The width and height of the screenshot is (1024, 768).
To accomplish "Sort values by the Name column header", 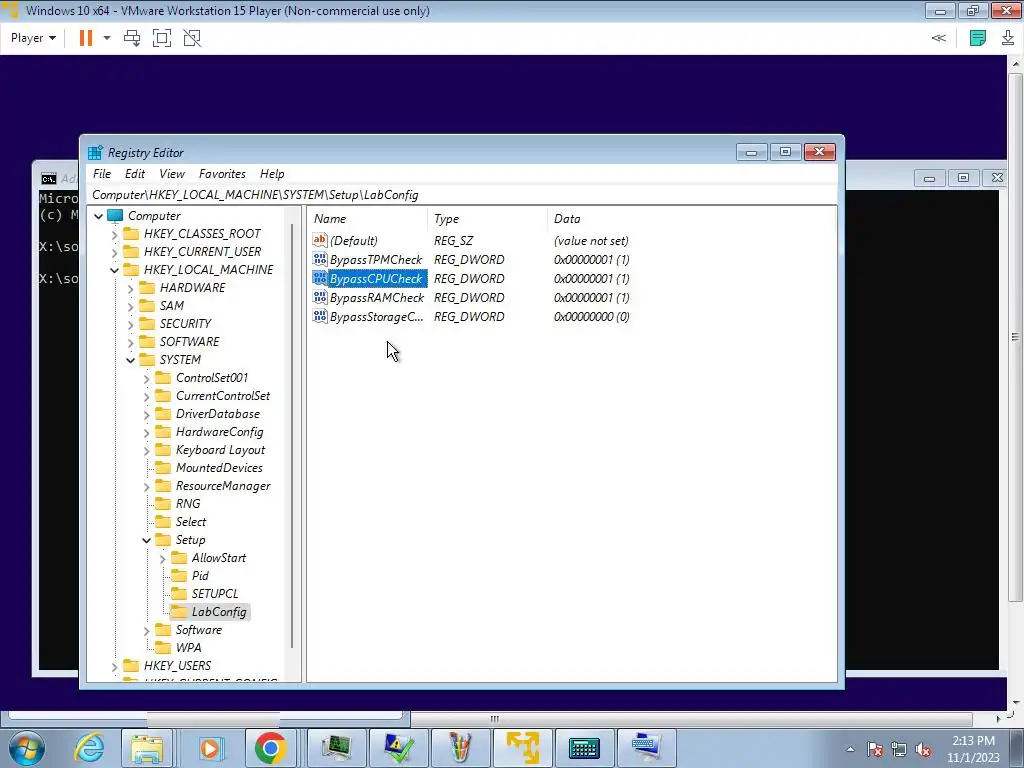I will [367, 219].
